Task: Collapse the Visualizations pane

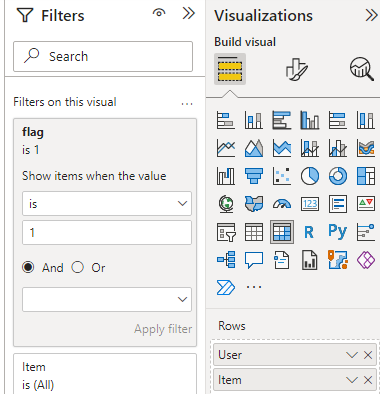Action: (x=371, y=15)
